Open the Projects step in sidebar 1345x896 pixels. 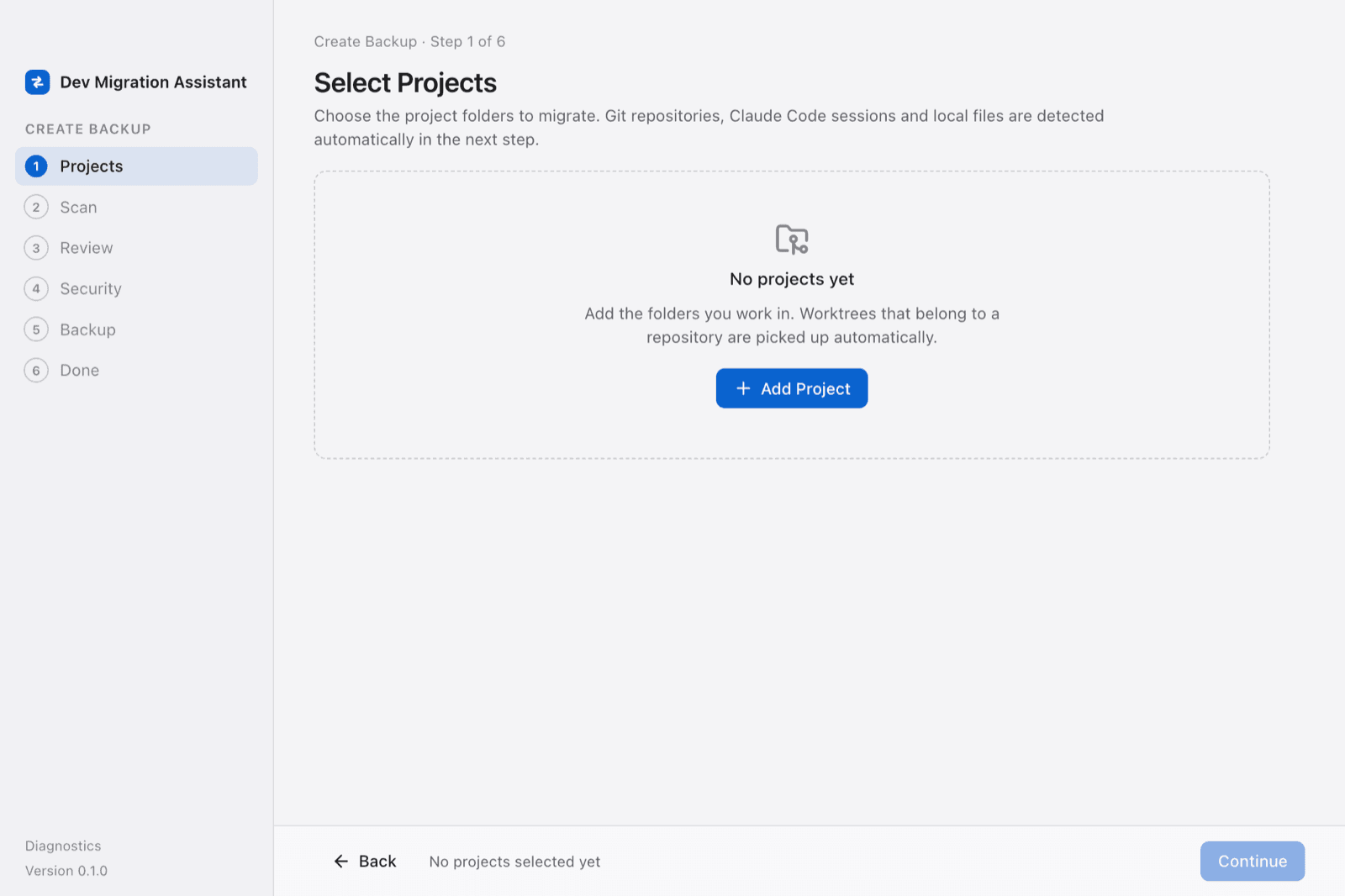(136, 166)
